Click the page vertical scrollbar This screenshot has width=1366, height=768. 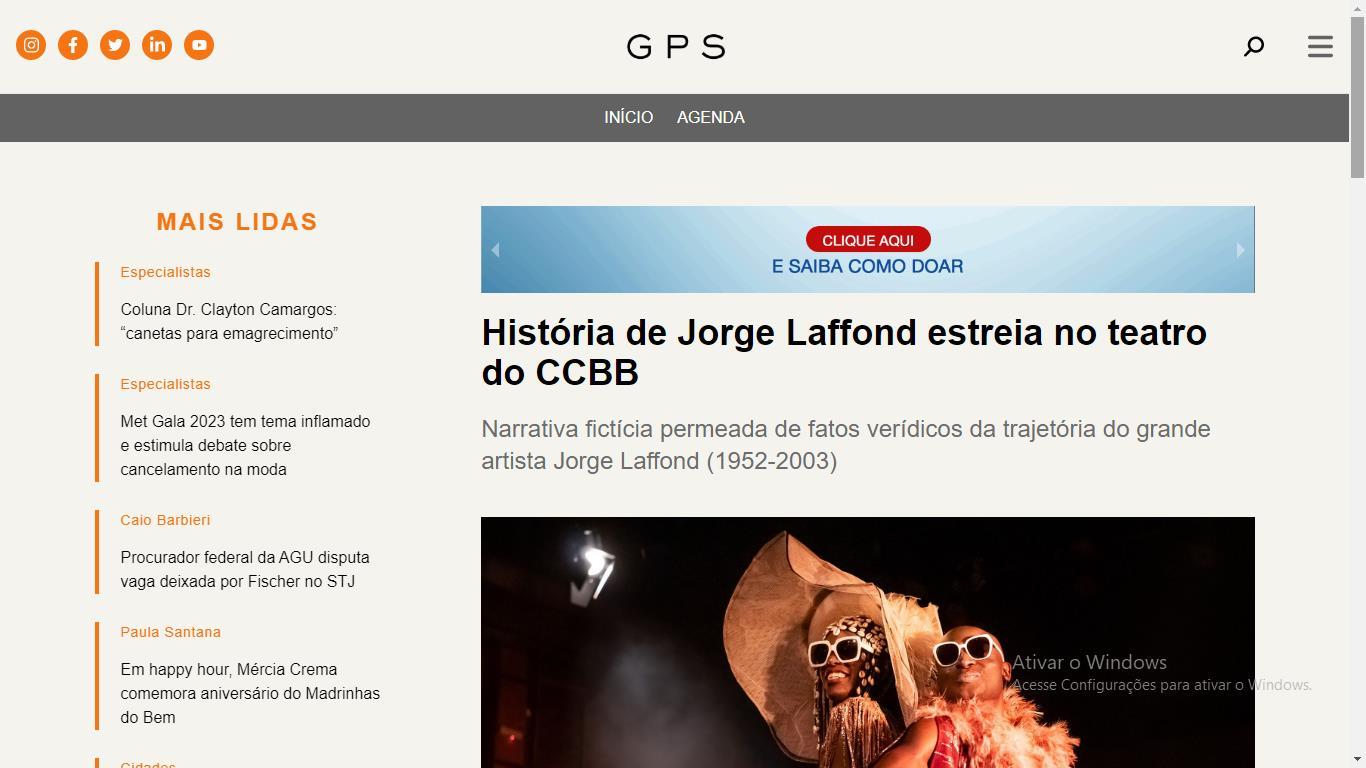point(1357,384)
